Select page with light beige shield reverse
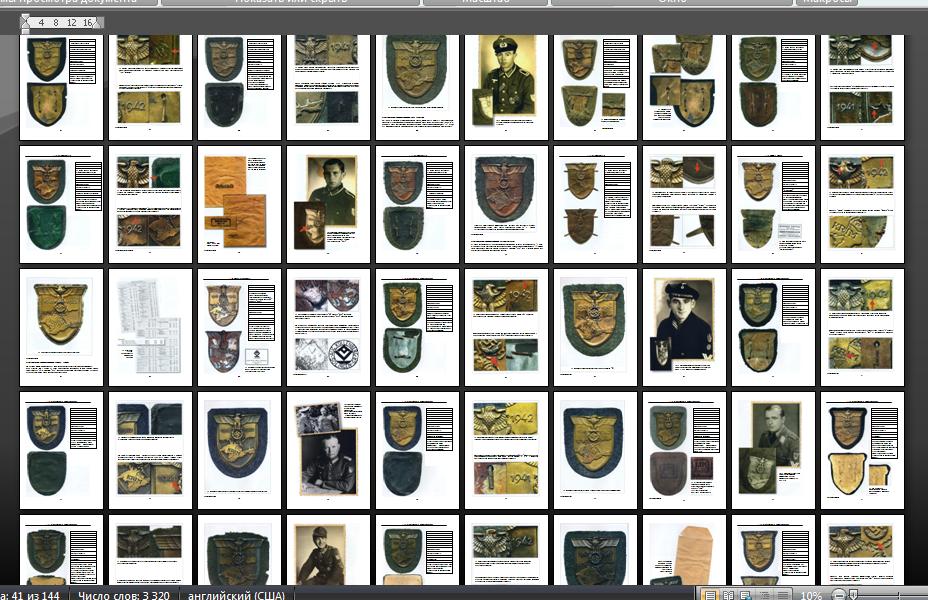The height and width of the screenshot is (600, 928). click(x=862, y=450)
